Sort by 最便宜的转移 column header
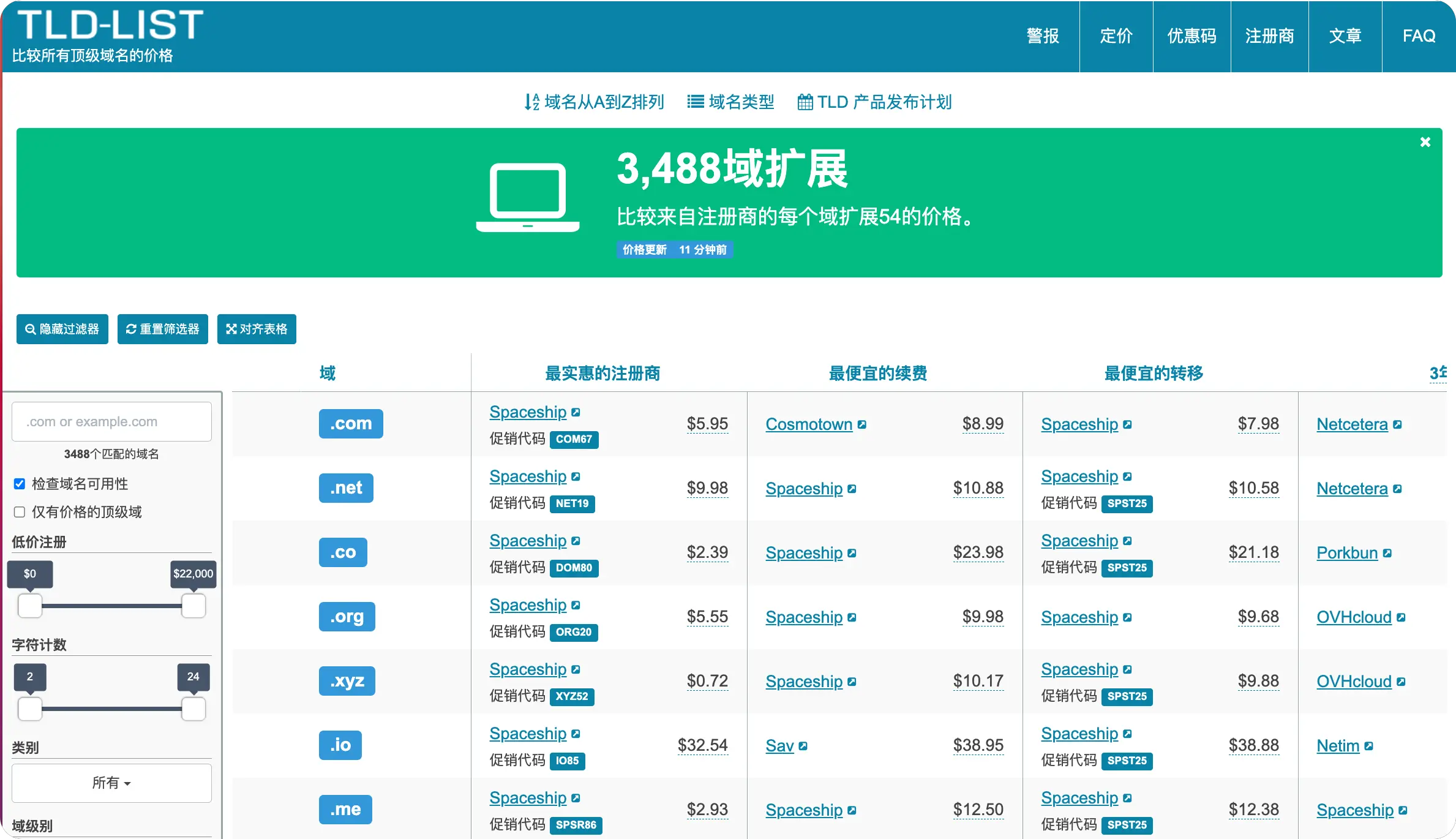This screenshot has height=839, width=1456. [x=1154, y=373]
